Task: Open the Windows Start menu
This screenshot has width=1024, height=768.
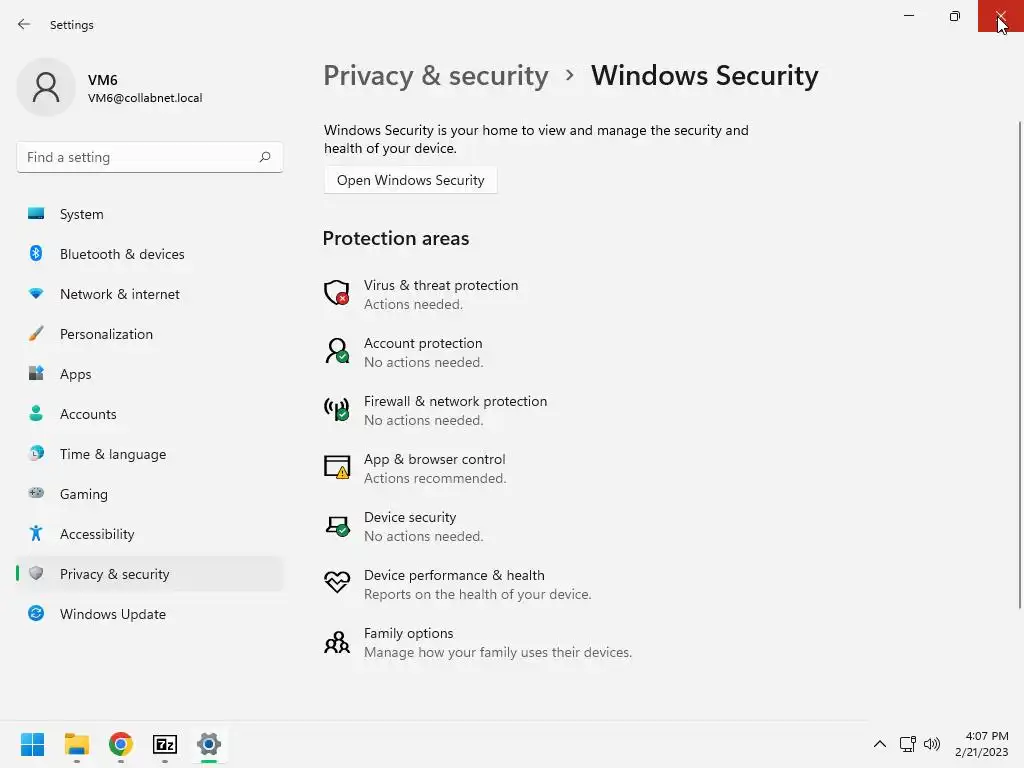Action: pyautogui.click(x=33, y=744)
